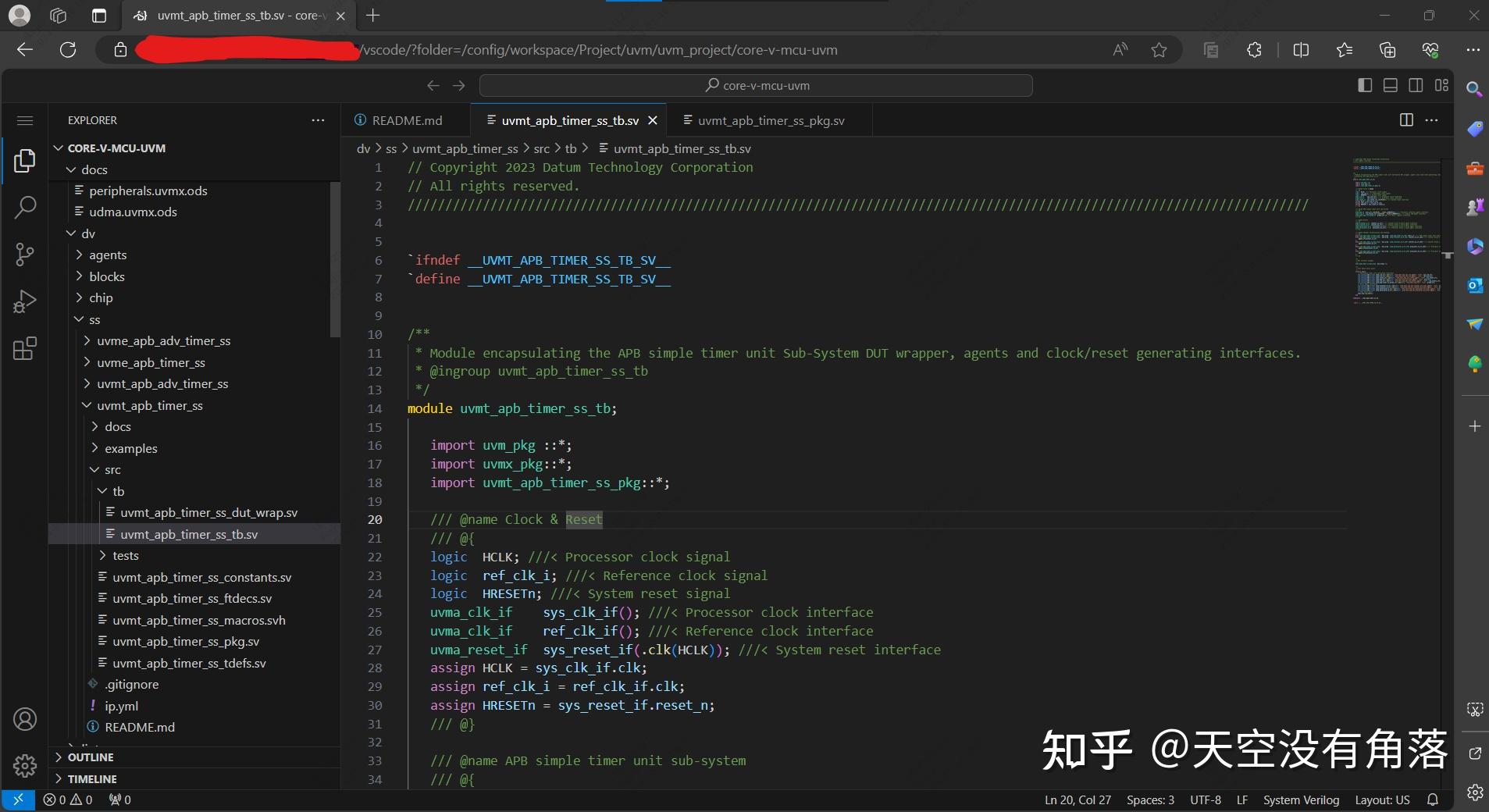
Task: Change indentation via Spaces: 3
Action: point(1150,800)
